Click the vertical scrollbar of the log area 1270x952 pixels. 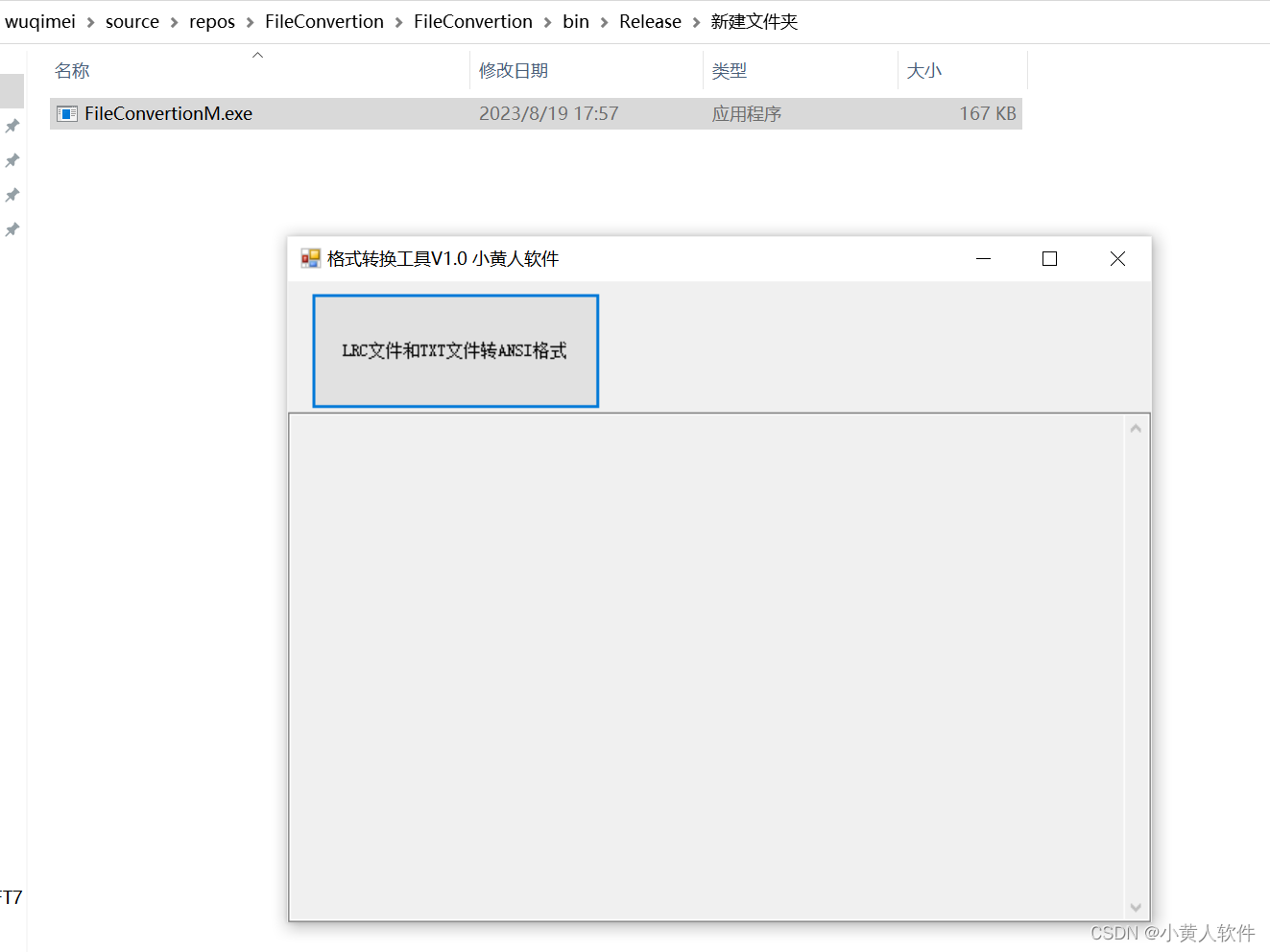pyautogui.click(x=1136, y=667)
